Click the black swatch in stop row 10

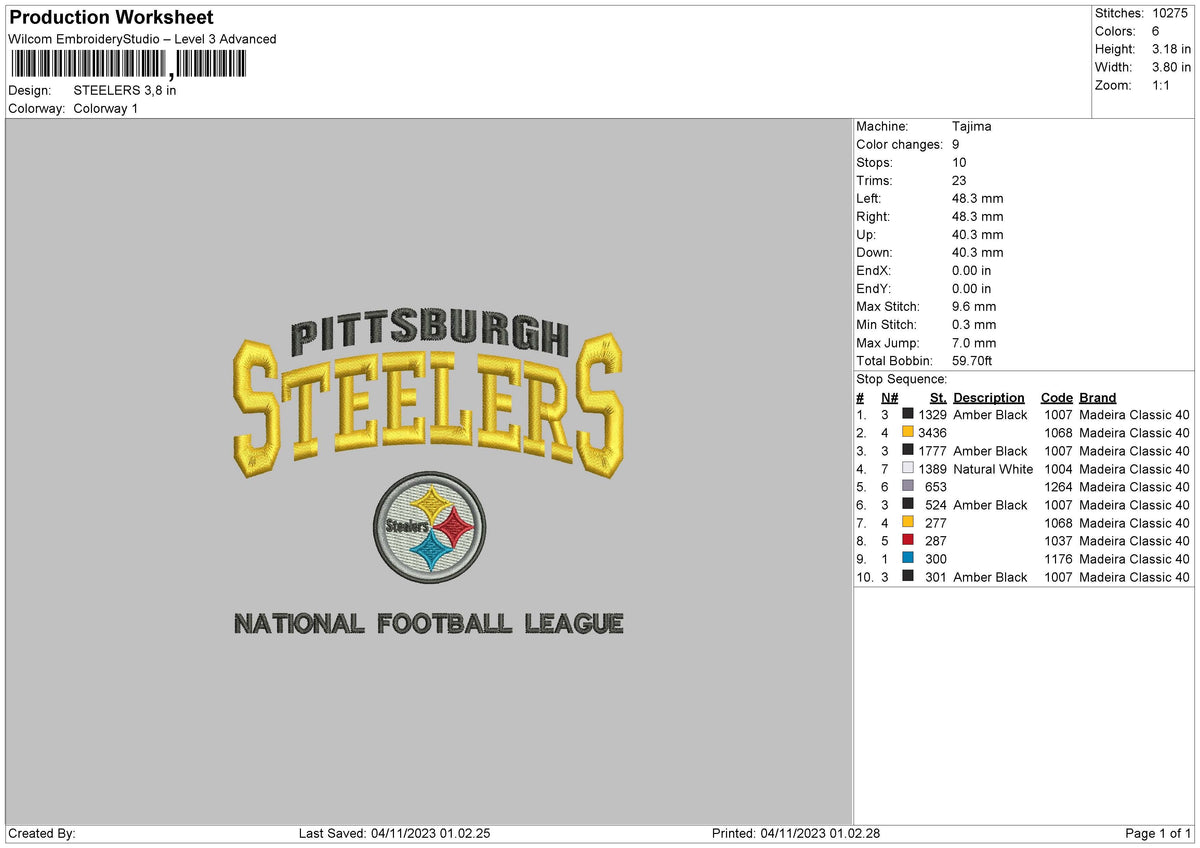(908, 576)
